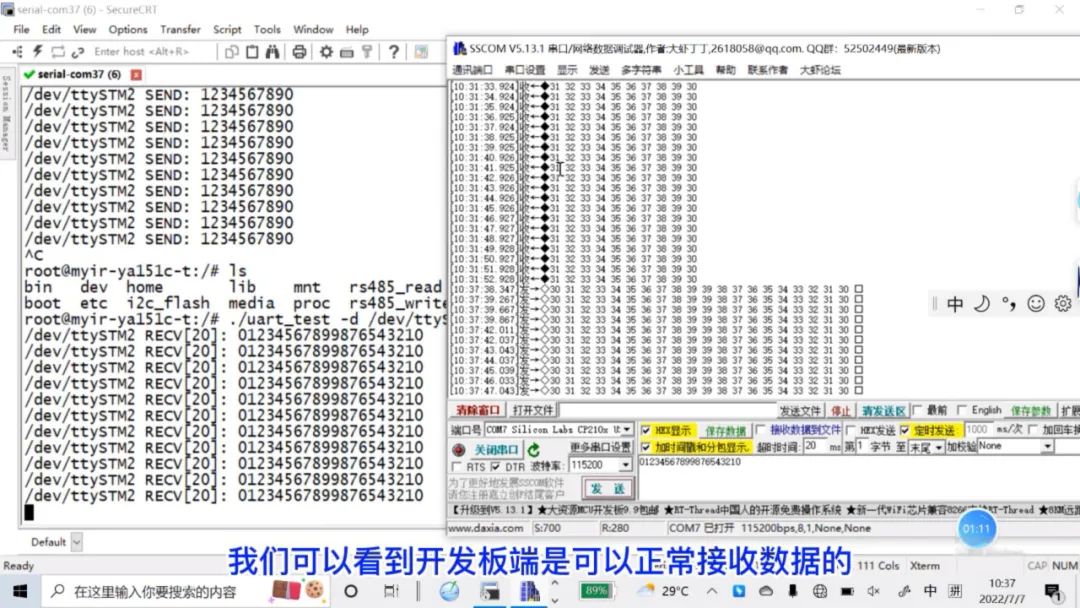Open the 加校验 None checksum dropdown
This screenshot has width=1080, height=608.
1047,447
